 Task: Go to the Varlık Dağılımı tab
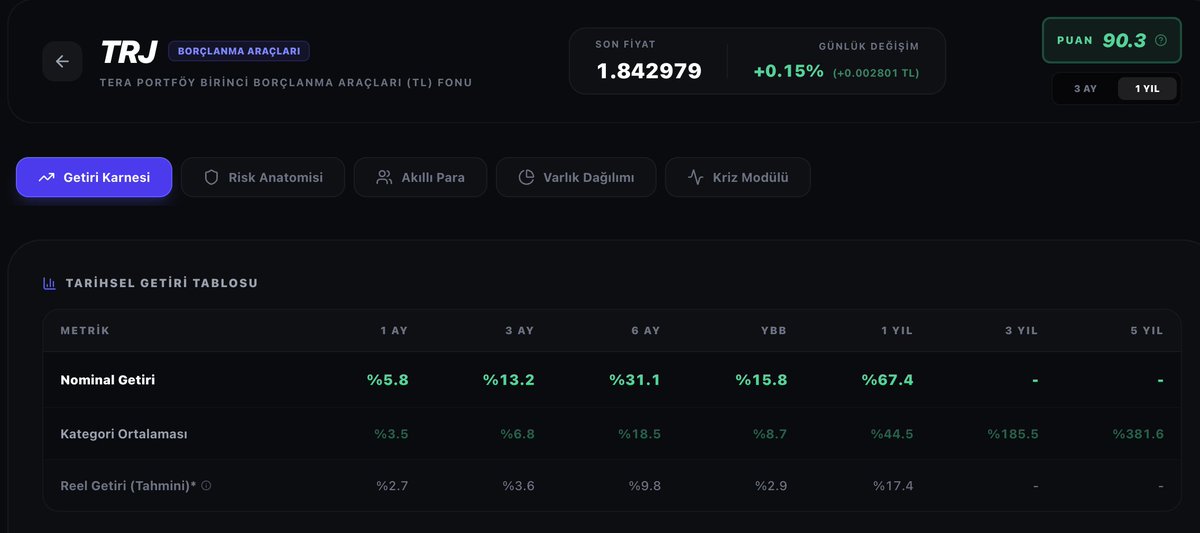(576, 177)
